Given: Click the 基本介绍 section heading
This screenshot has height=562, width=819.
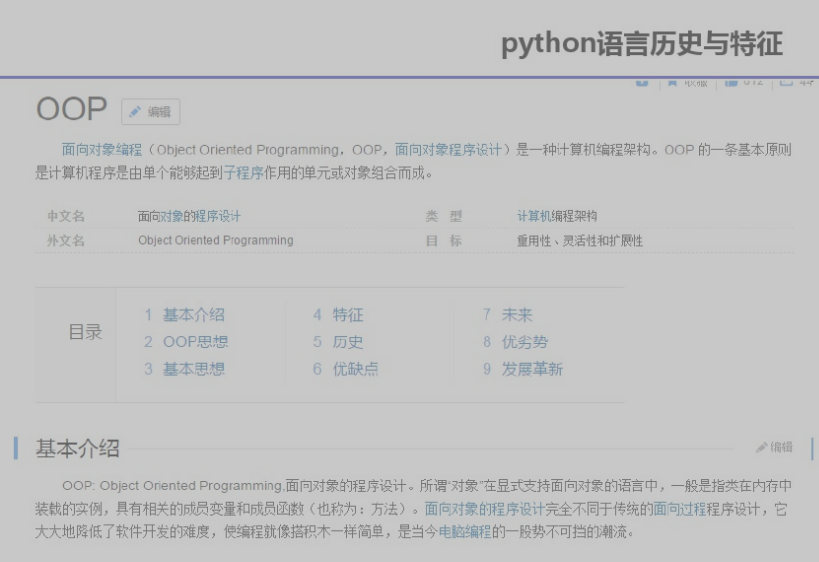Looking at the screenshot, I should [x=77, y=448].
